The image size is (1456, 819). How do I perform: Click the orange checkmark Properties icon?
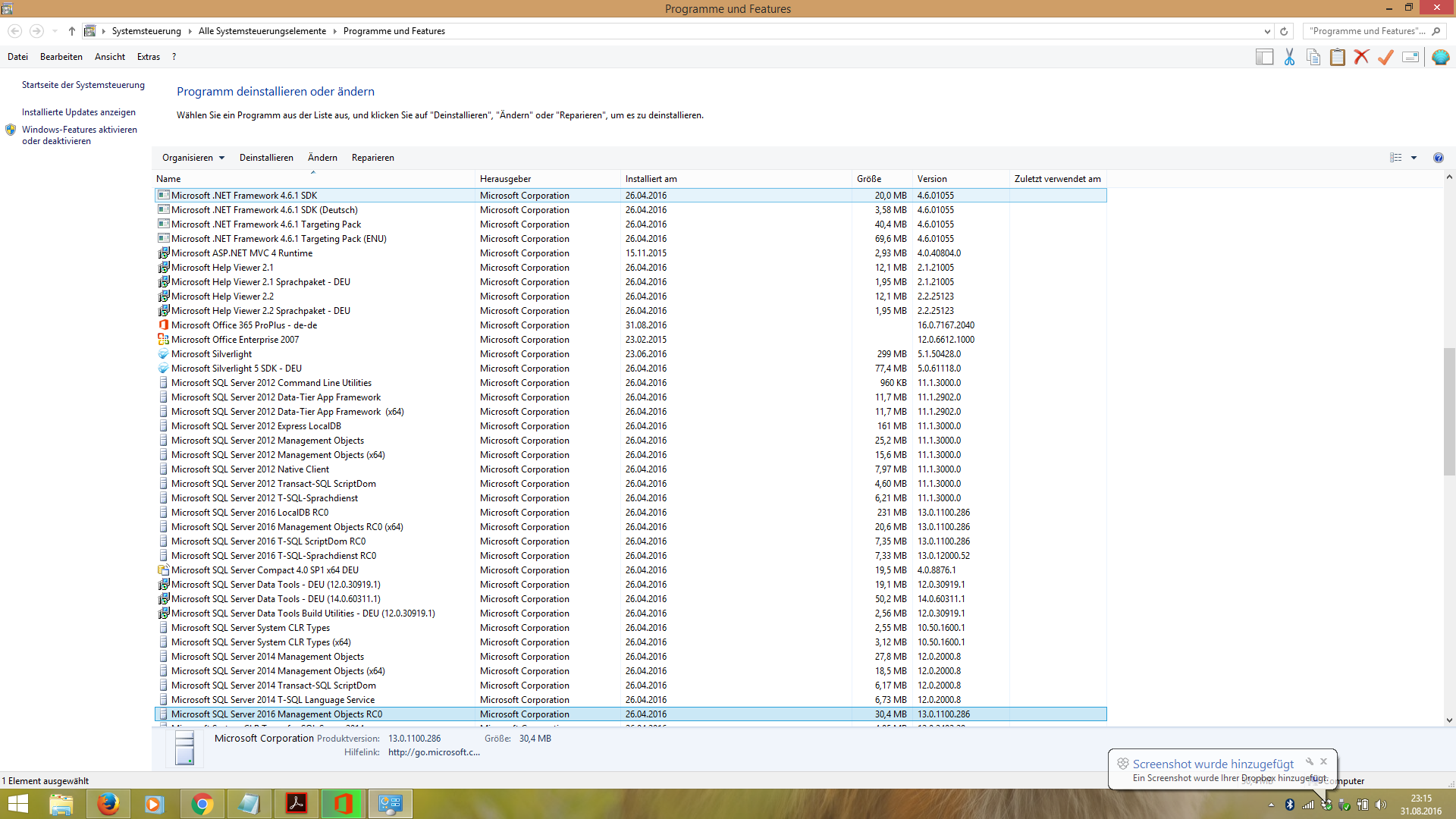(x=1386, y=57)
